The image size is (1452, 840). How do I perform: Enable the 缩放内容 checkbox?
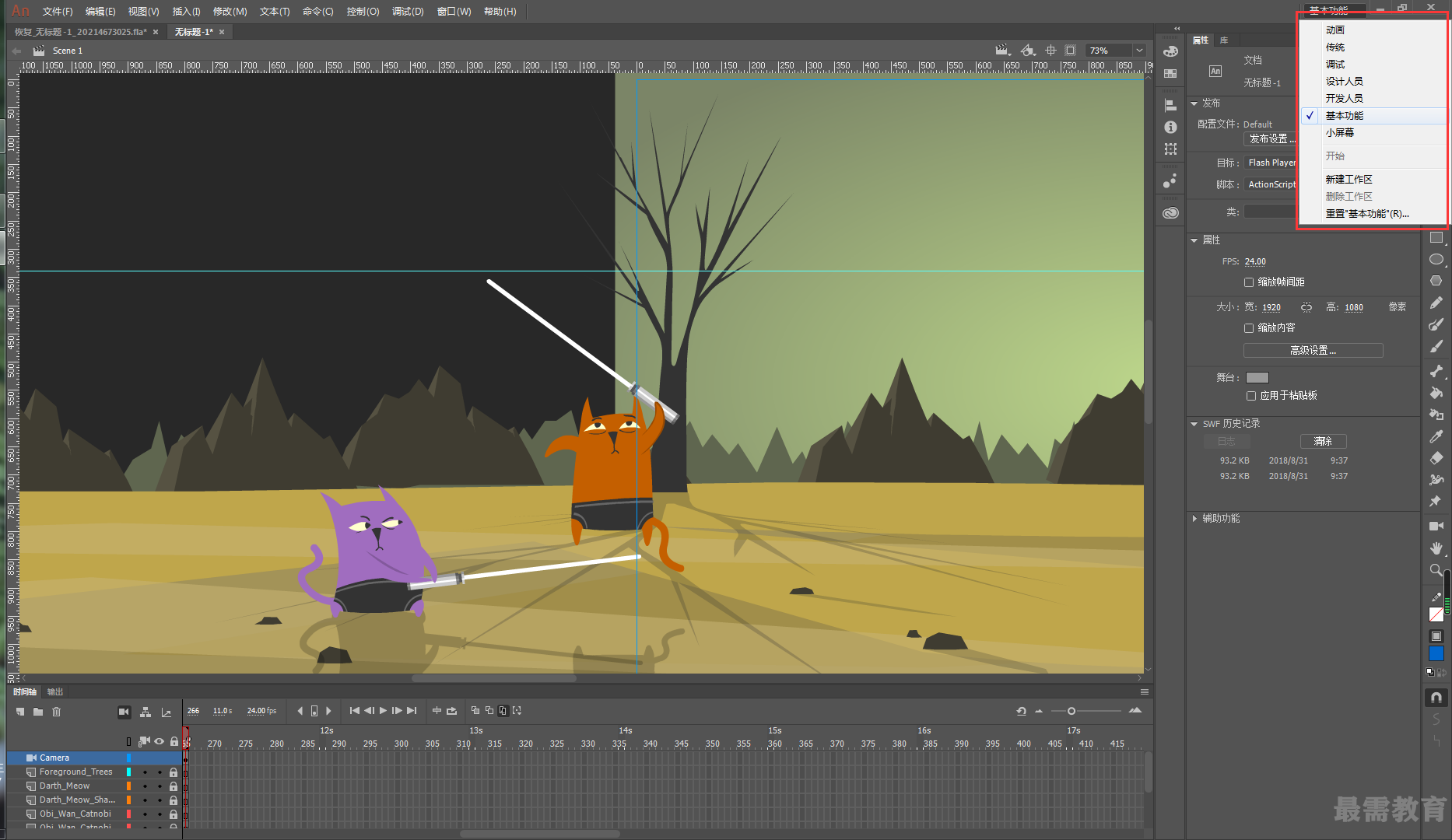1249,328
